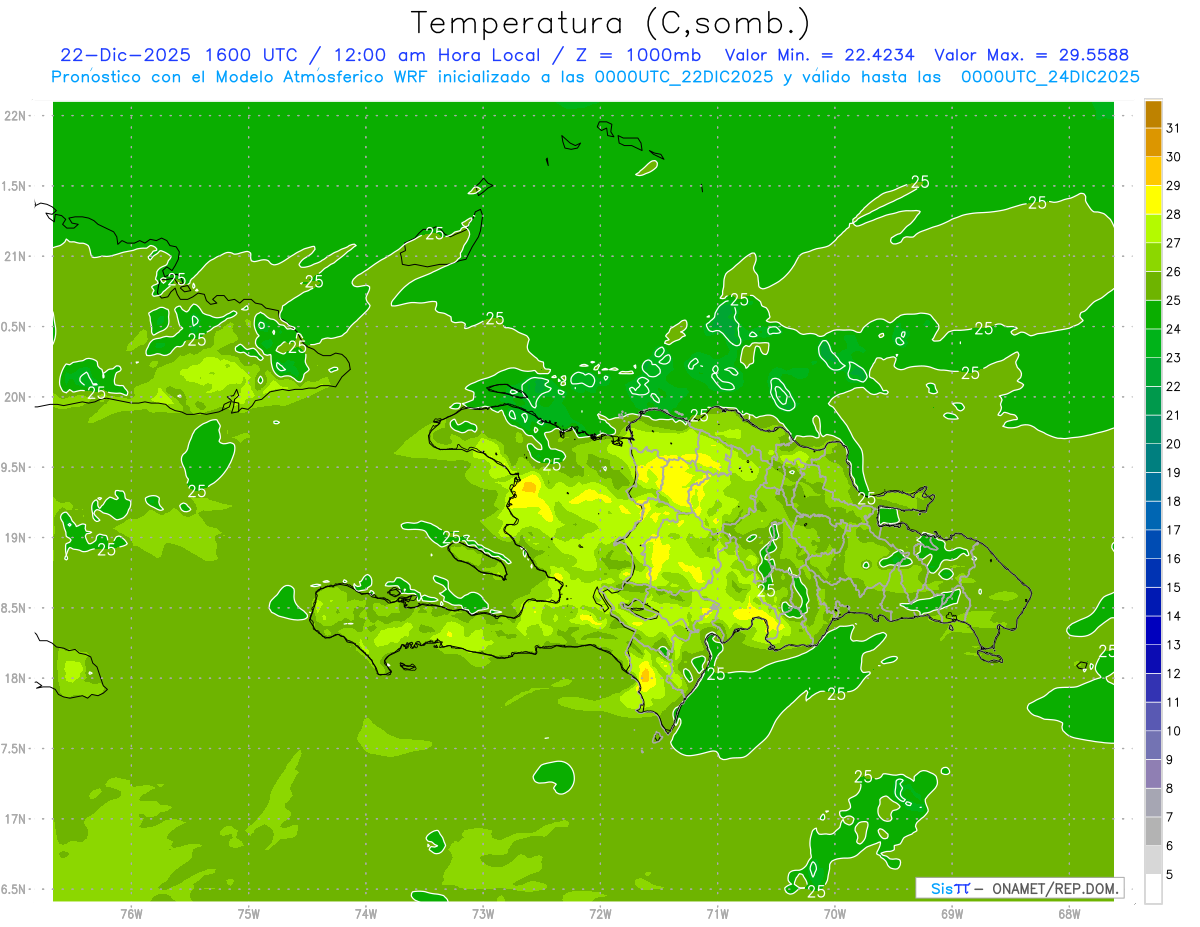
Task: Pick the white legend band below 5
Action: [x=1153, y=889]
